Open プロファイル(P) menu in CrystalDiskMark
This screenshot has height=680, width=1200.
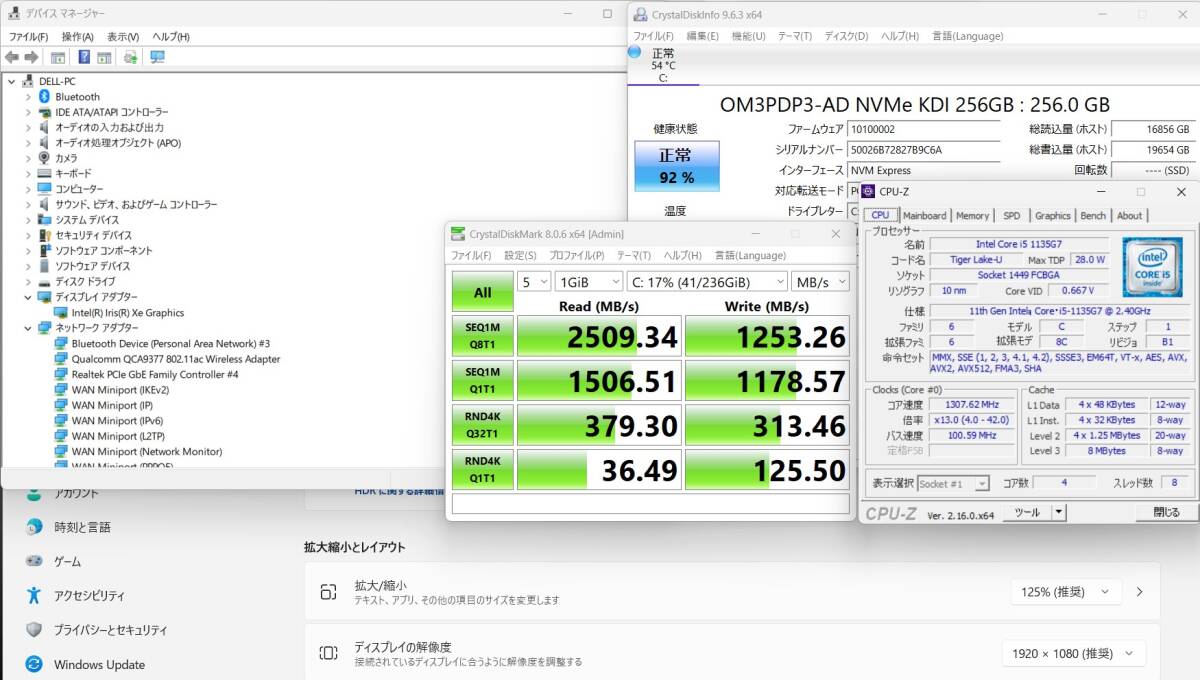point(577,255)
